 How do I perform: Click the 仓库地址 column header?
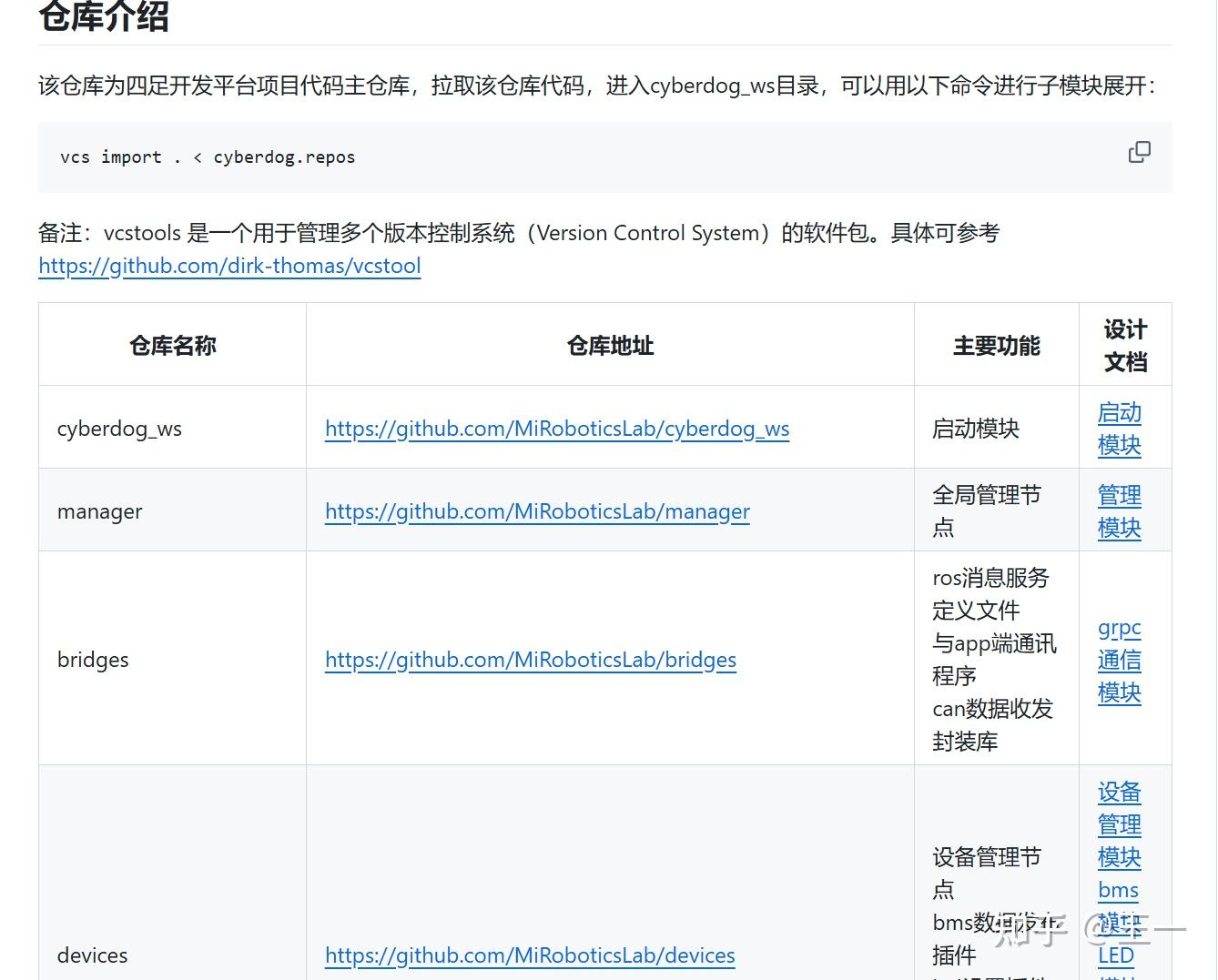click(x=609, y=345)
